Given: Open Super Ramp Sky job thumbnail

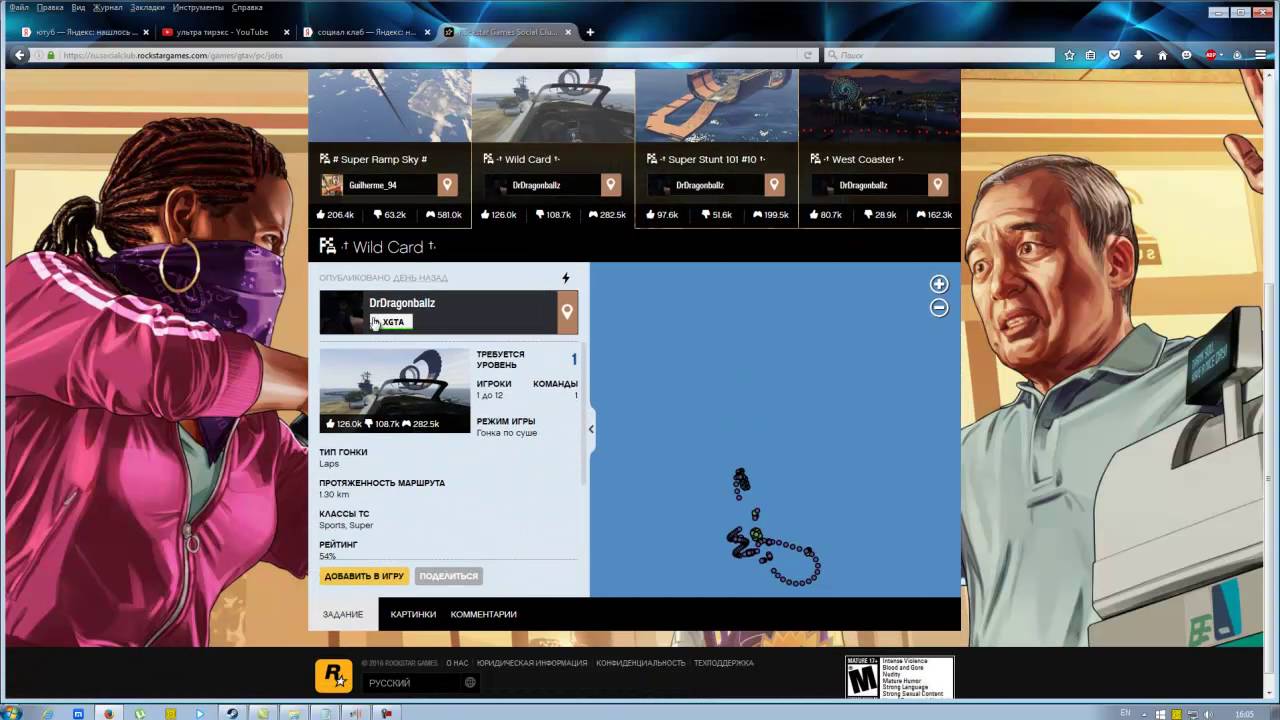Looking at the screenshot, I should 389,106.
